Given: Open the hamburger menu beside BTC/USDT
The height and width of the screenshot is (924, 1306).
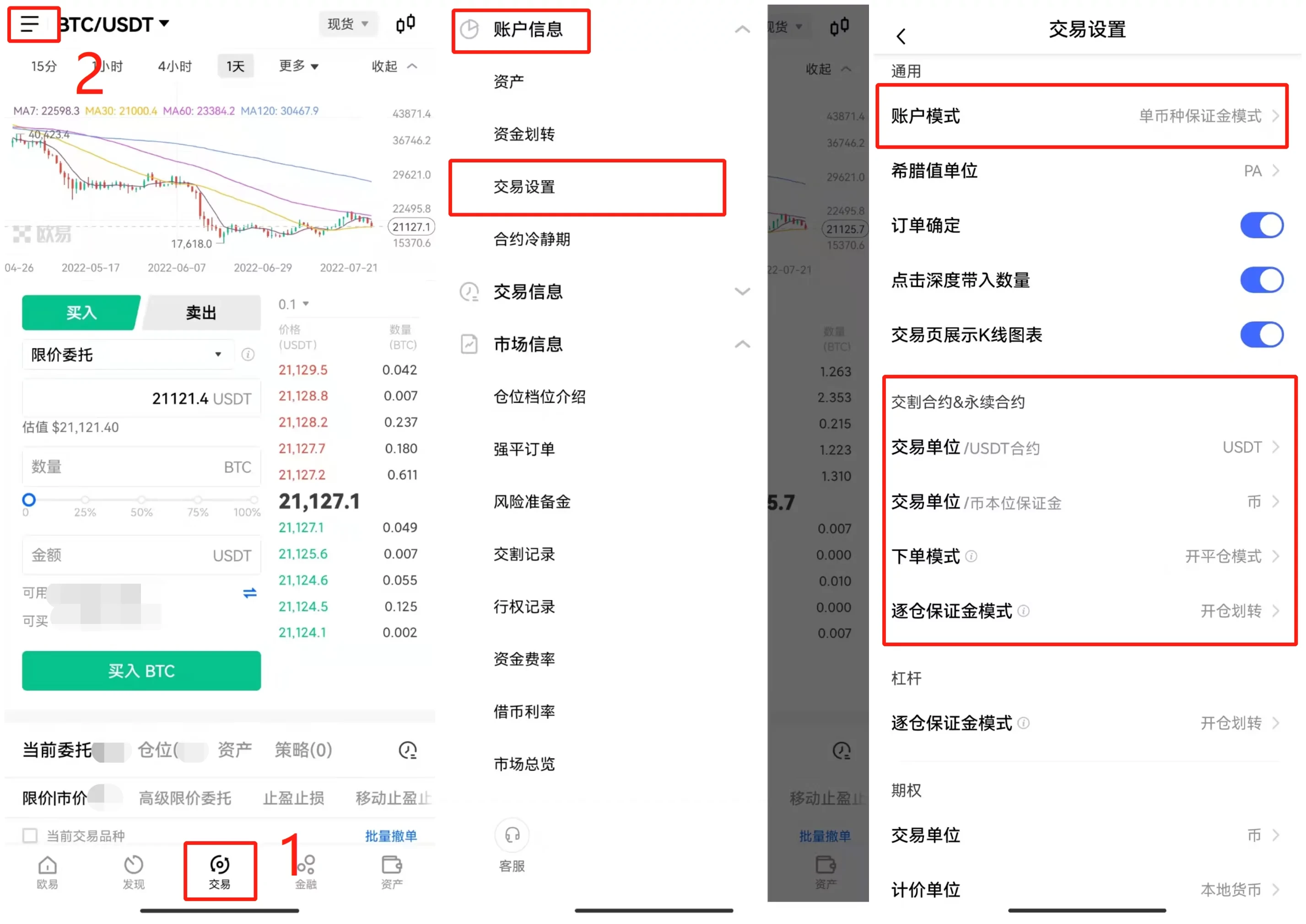Looking at the screenshot, I should coord(30,24).
